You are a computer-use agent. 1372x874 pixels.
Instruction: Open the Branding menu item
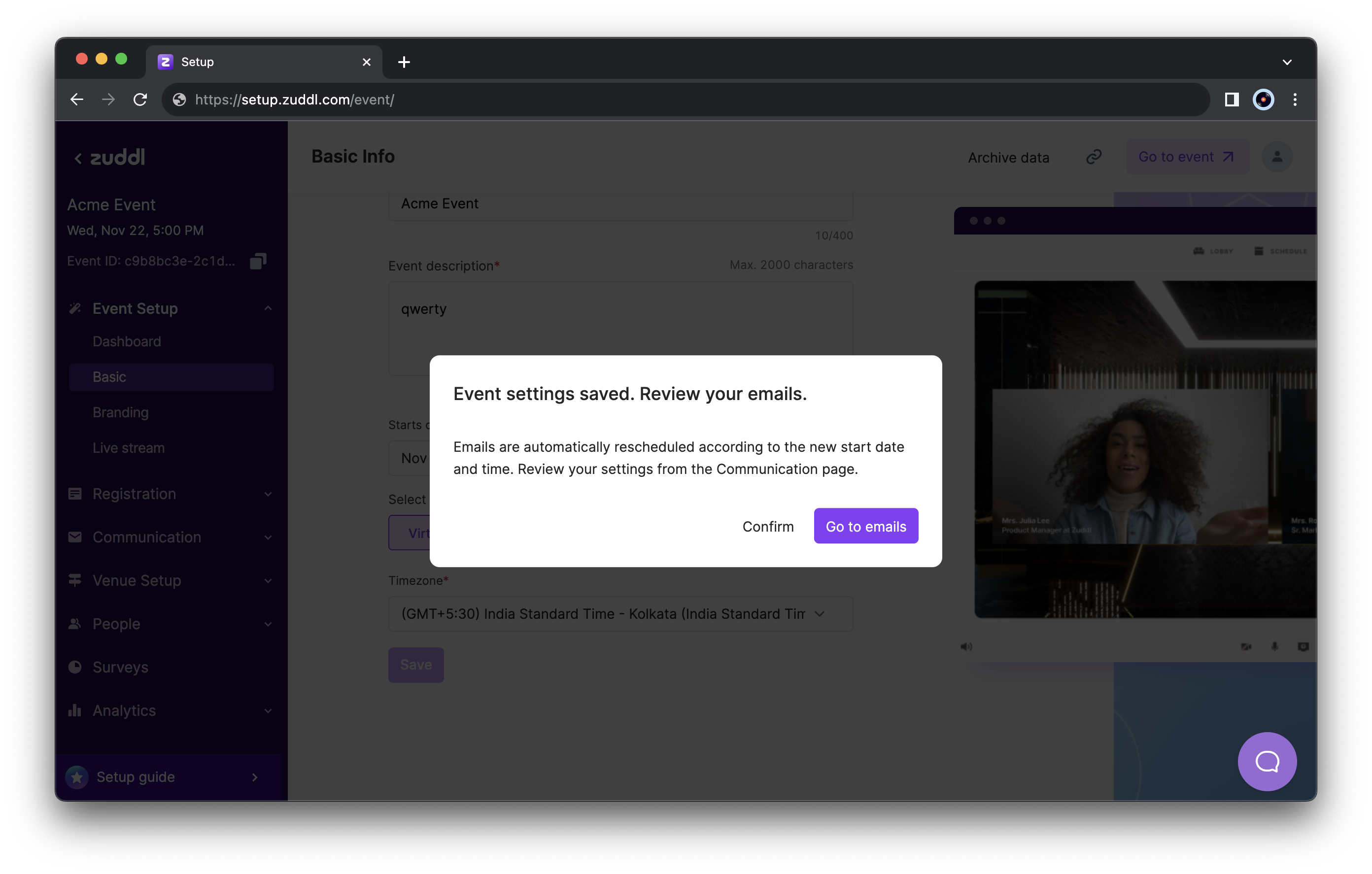tap(121, 412)
